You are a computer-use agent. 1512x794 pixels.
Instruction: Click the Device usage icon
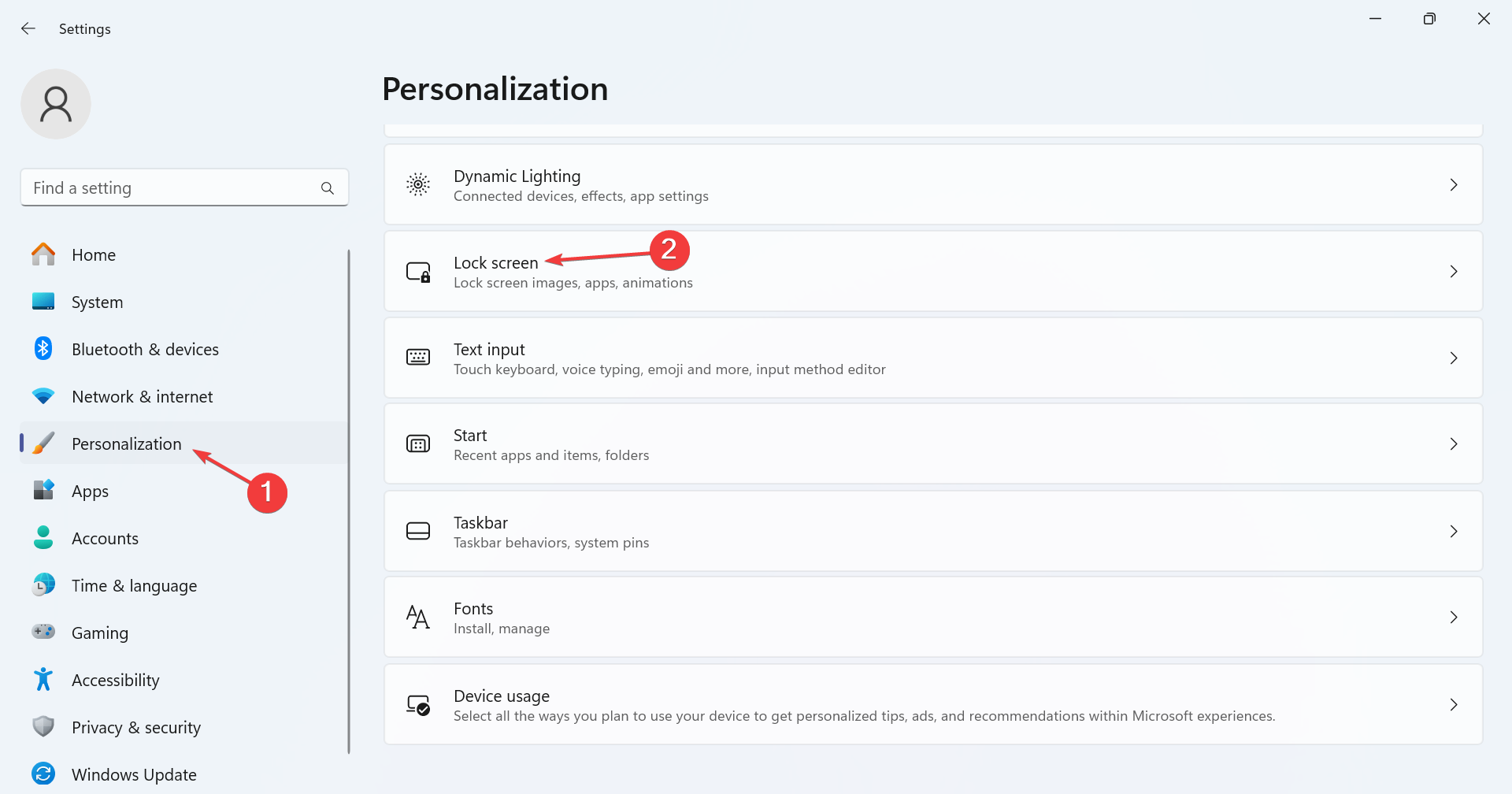pyautogui.click(x=418, y=704)
